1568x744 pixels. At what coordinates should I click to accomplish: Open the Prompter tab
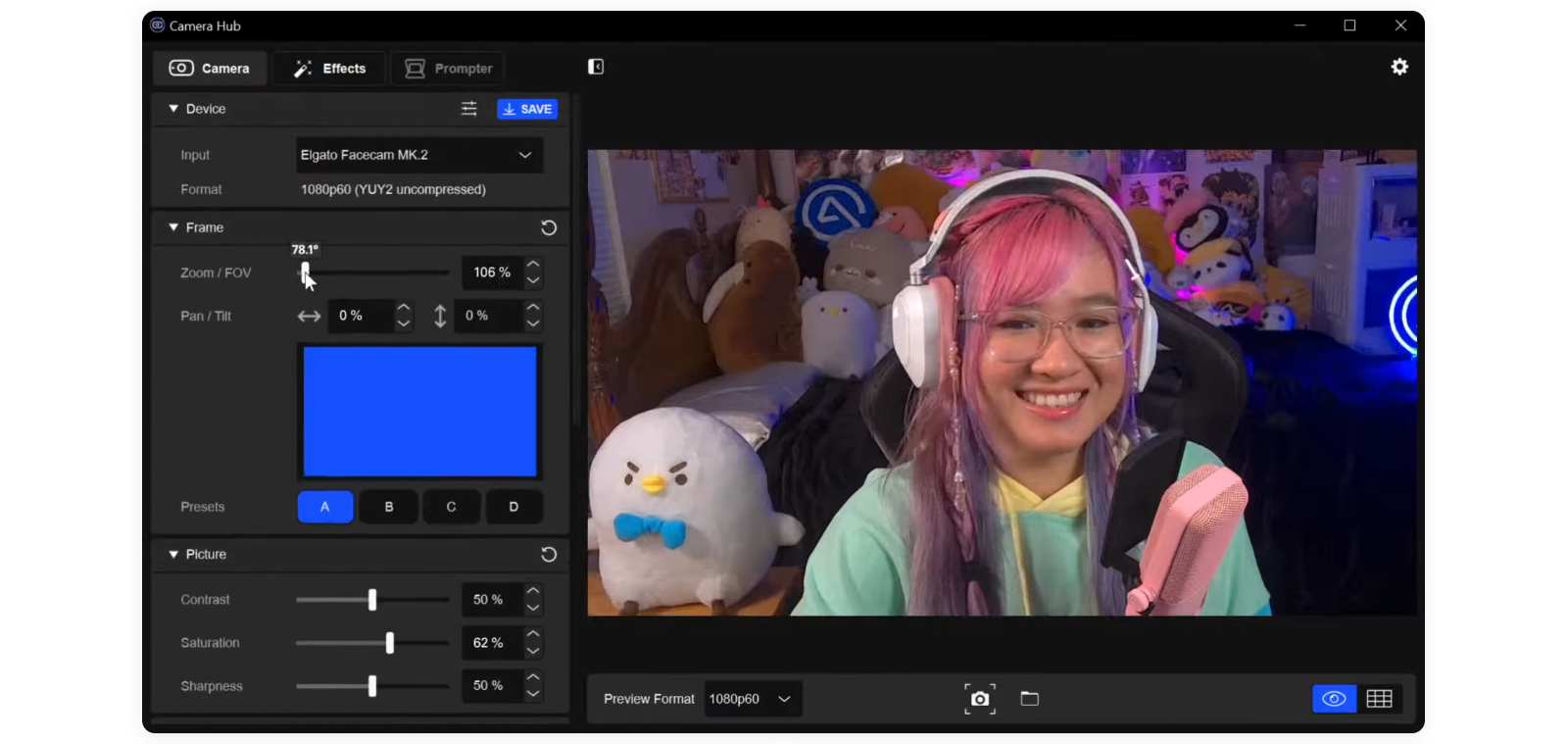point(449,69)
